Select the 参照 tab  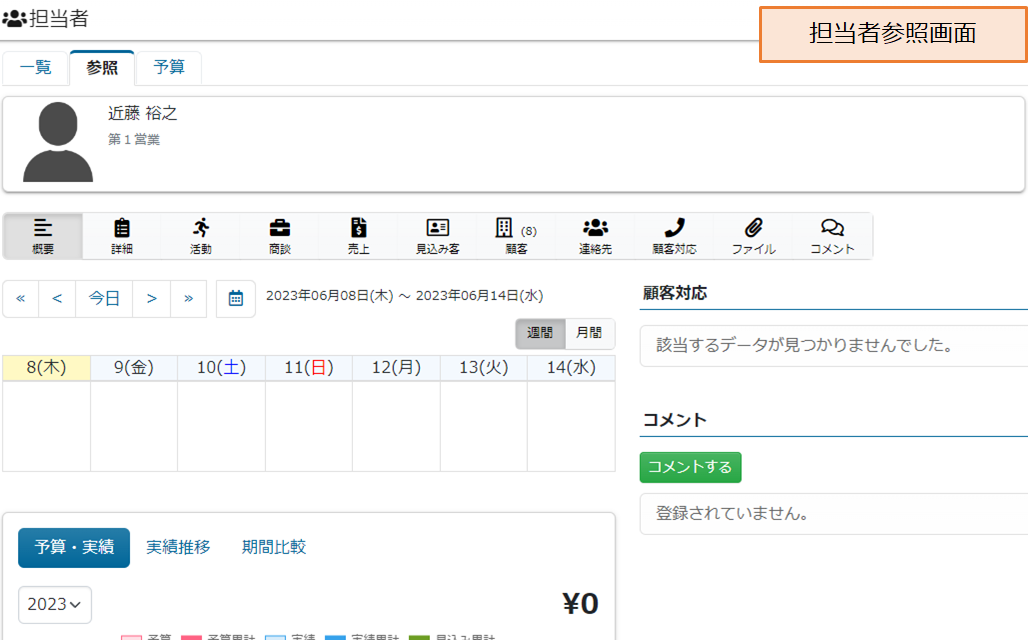(102, 68)
